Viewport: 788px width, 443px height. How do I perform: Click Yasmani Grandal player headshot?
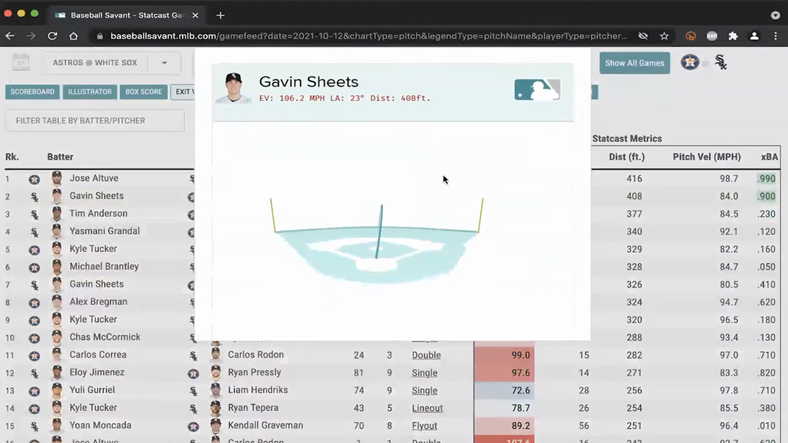[x=57, y=231]
